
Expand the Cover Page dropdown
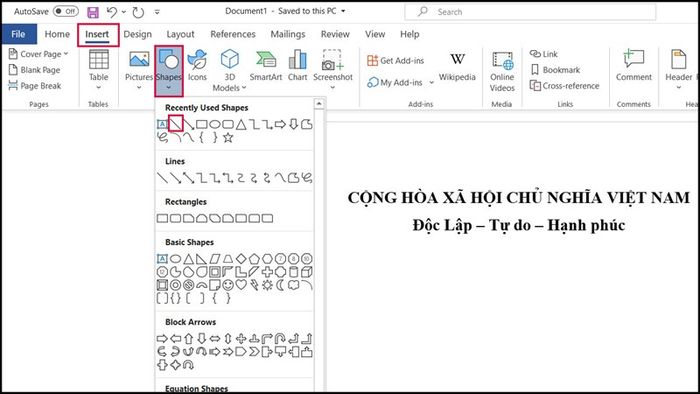point(66,54)
